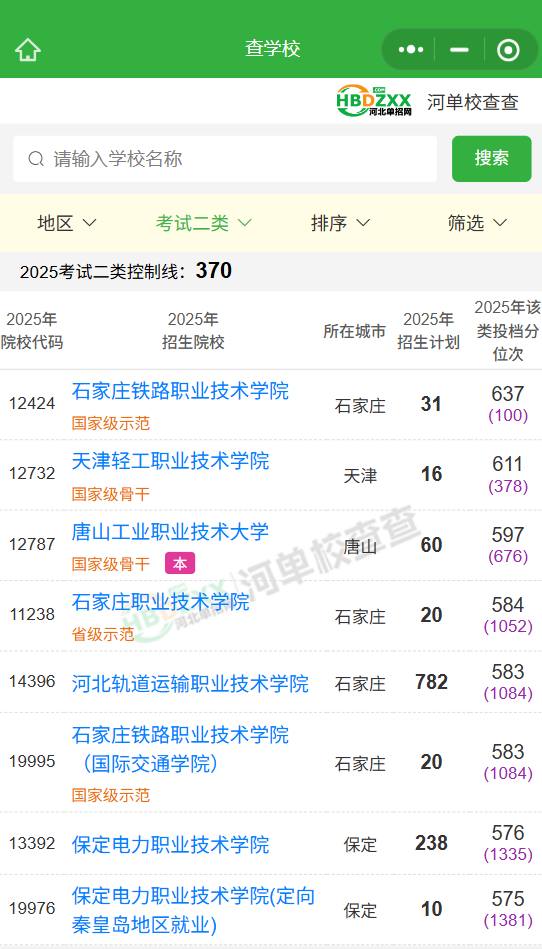This screenshot has height=949, width=542.
Task: Click the 2025年院校代码 column header
Action: pyautogui.click(x=31, y=331)
